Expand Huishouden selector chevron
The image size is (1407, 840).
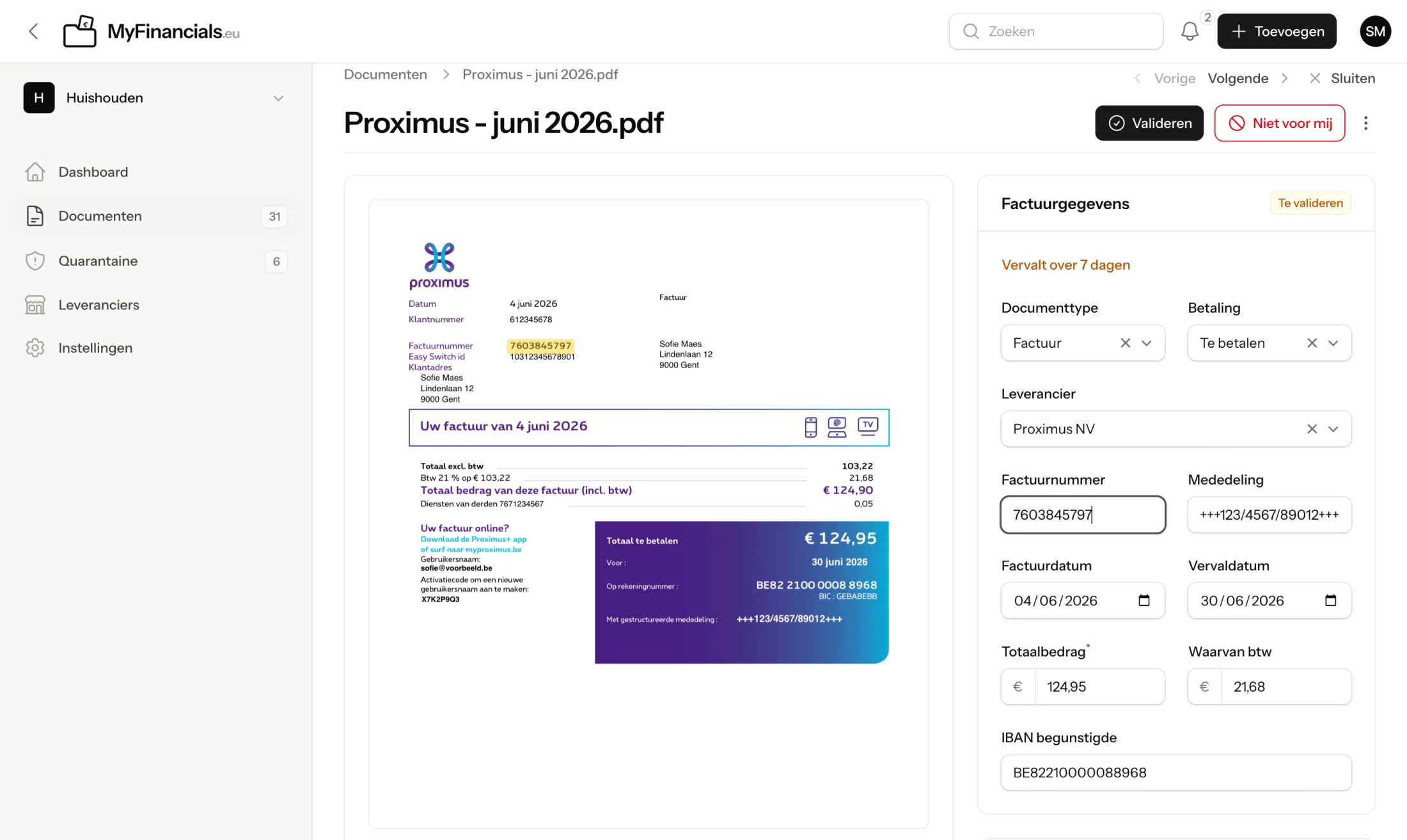point(278,98)
